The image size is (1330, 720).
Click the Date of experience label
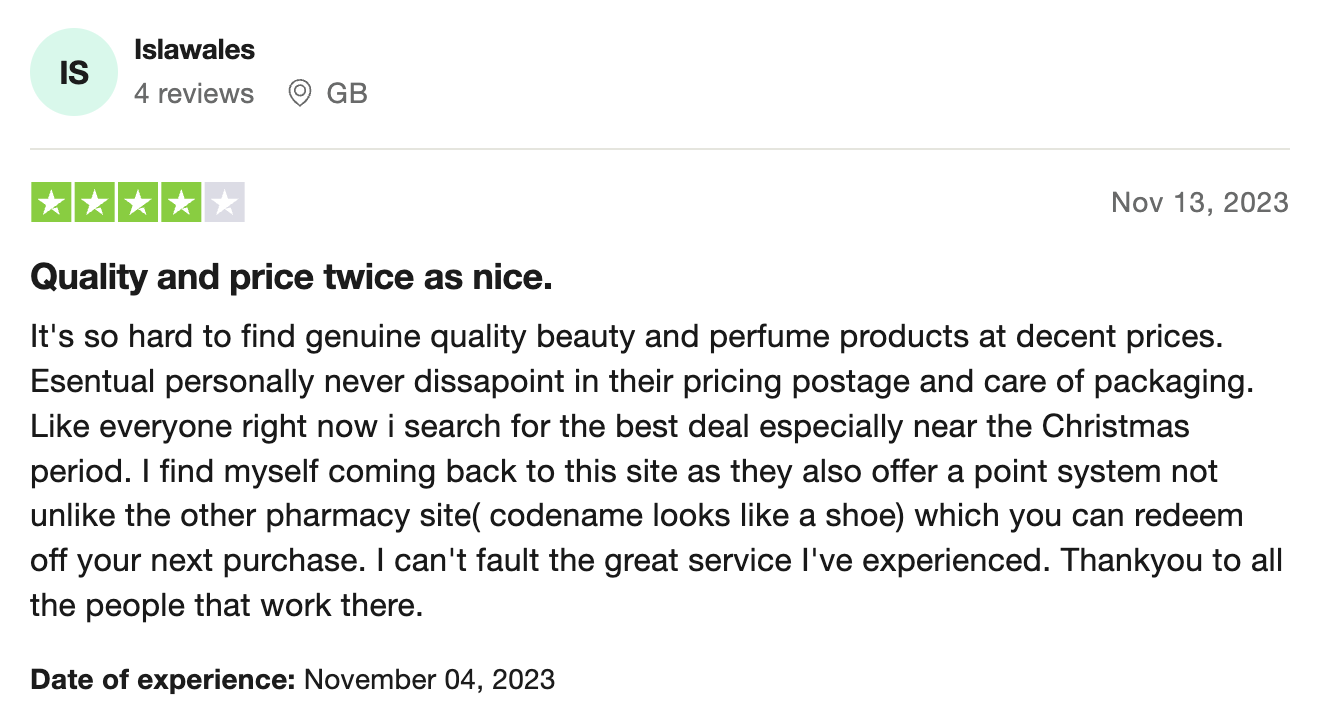click(163, 680)
